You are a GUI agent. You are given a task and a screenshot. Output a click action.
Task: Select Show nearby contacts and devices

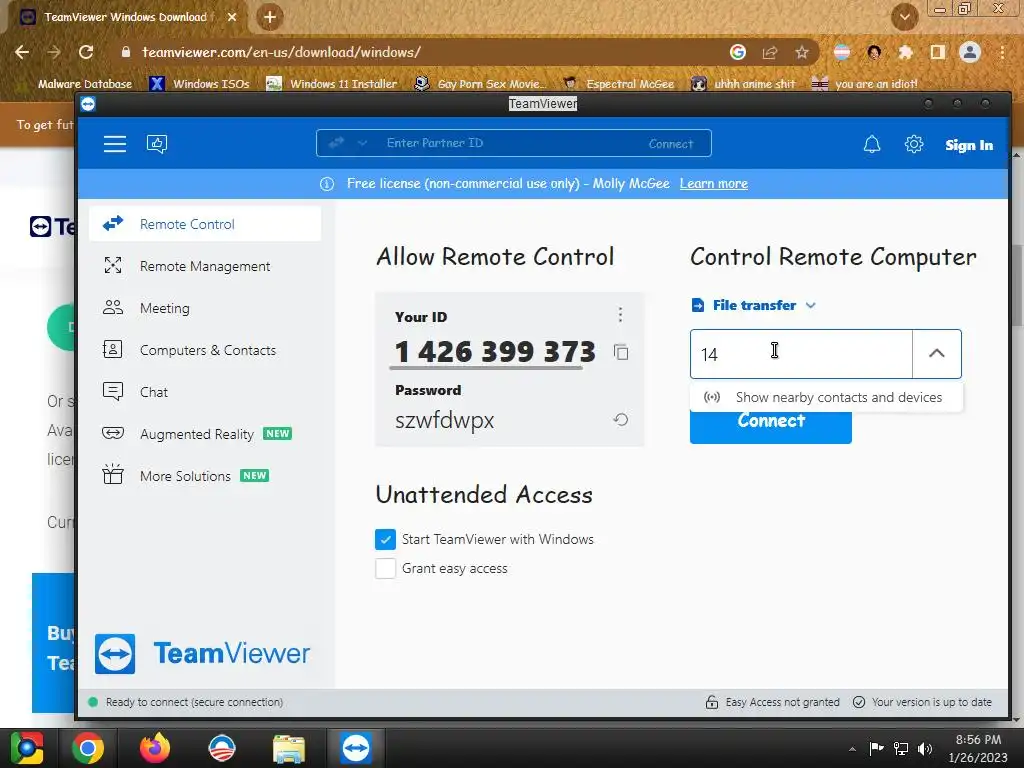(x=826, y=397)
